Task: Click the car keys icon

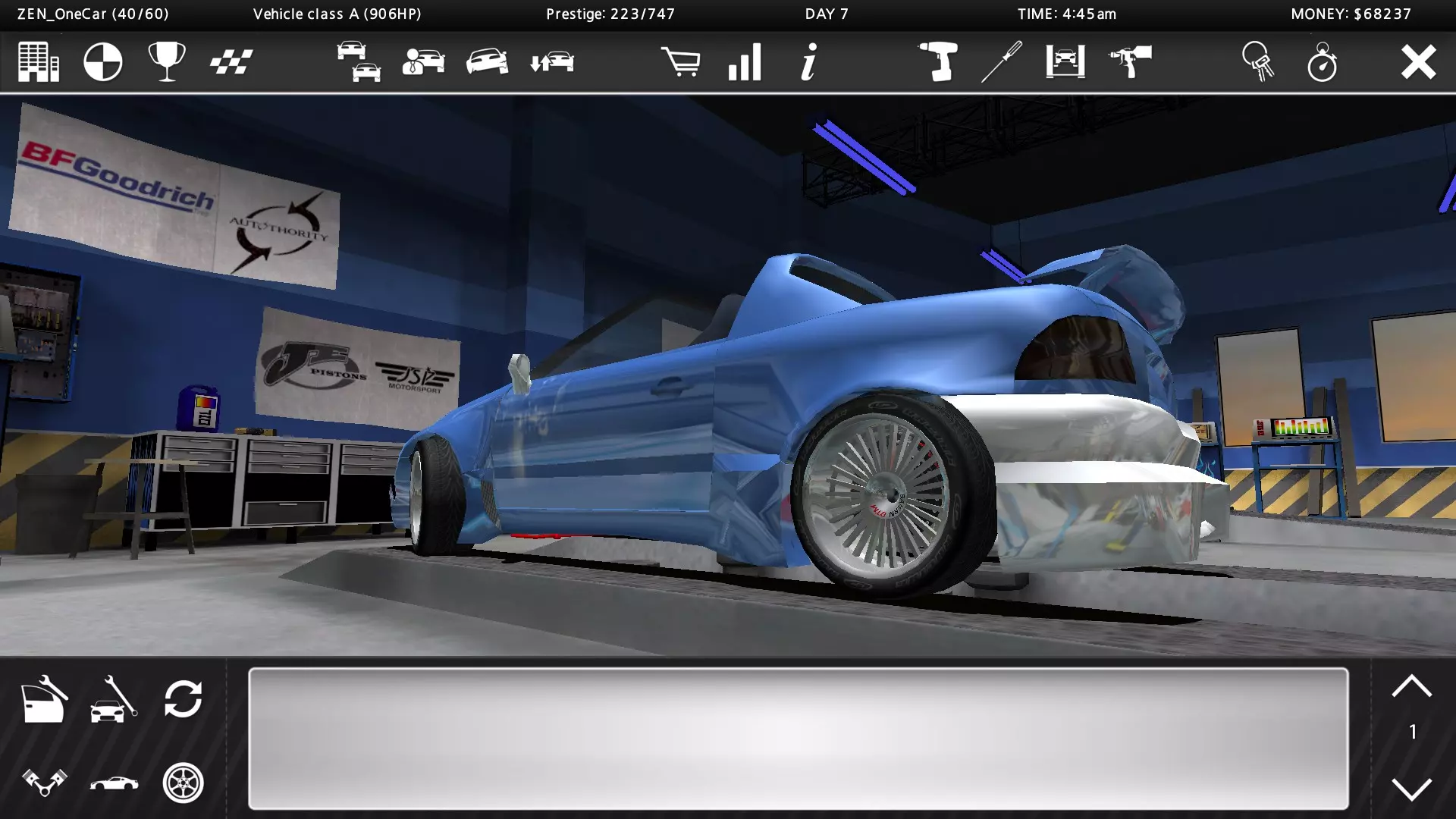Action: point(1258,61)
